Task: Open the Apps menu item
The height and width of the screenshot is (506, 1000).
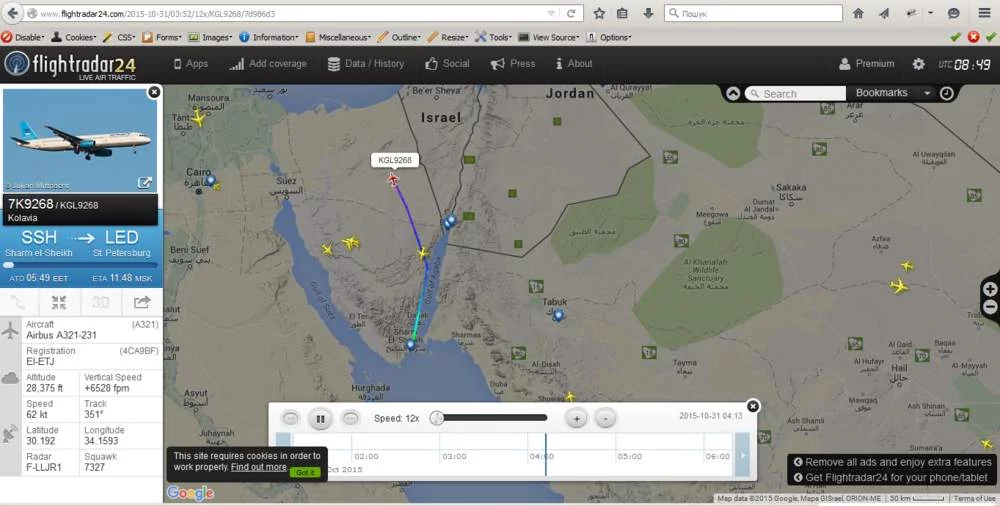Action: (x=191, y=64)
